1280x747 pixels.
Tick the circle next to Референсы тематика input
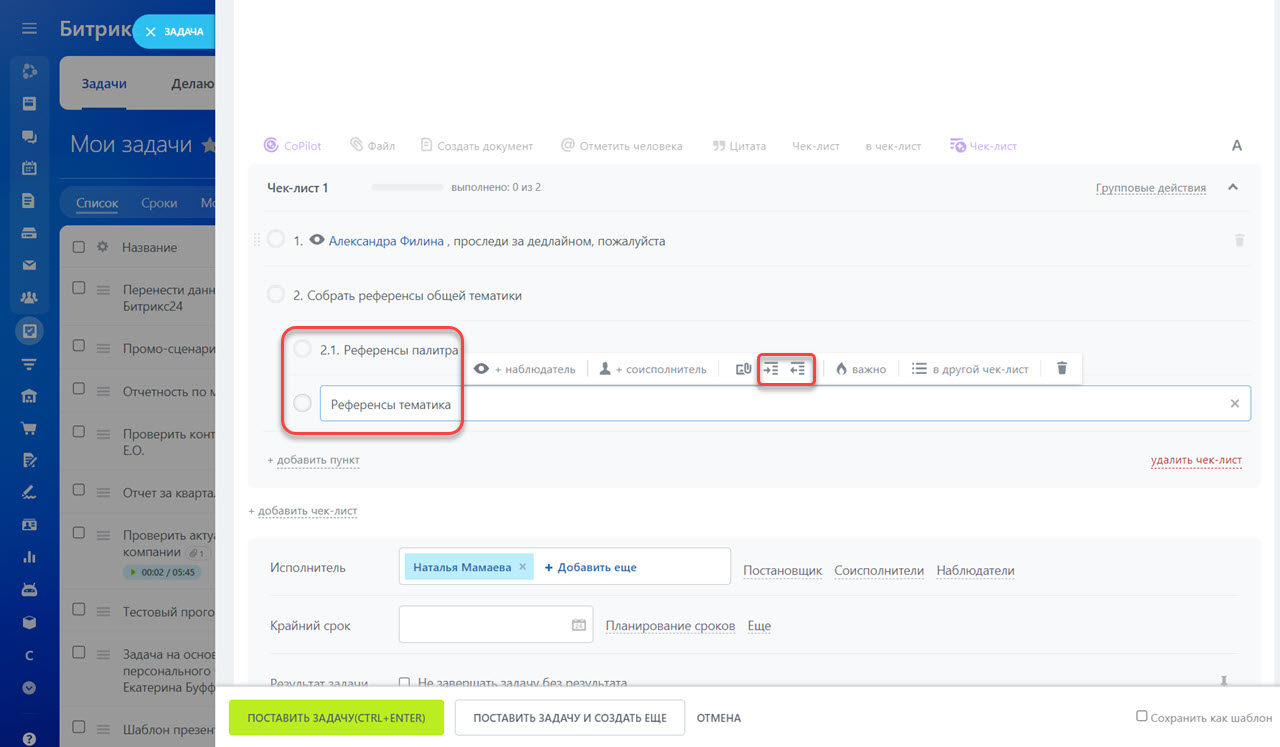click(302, 404)
